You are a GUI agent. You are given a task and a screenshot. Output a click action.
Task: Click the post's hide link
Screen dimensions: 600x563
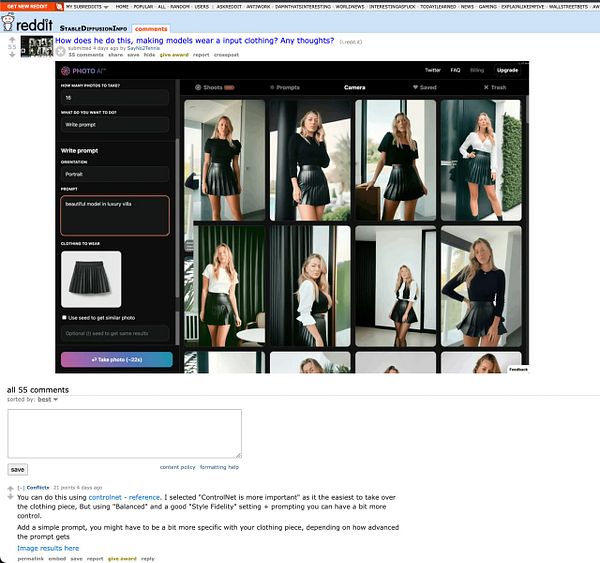149,55
